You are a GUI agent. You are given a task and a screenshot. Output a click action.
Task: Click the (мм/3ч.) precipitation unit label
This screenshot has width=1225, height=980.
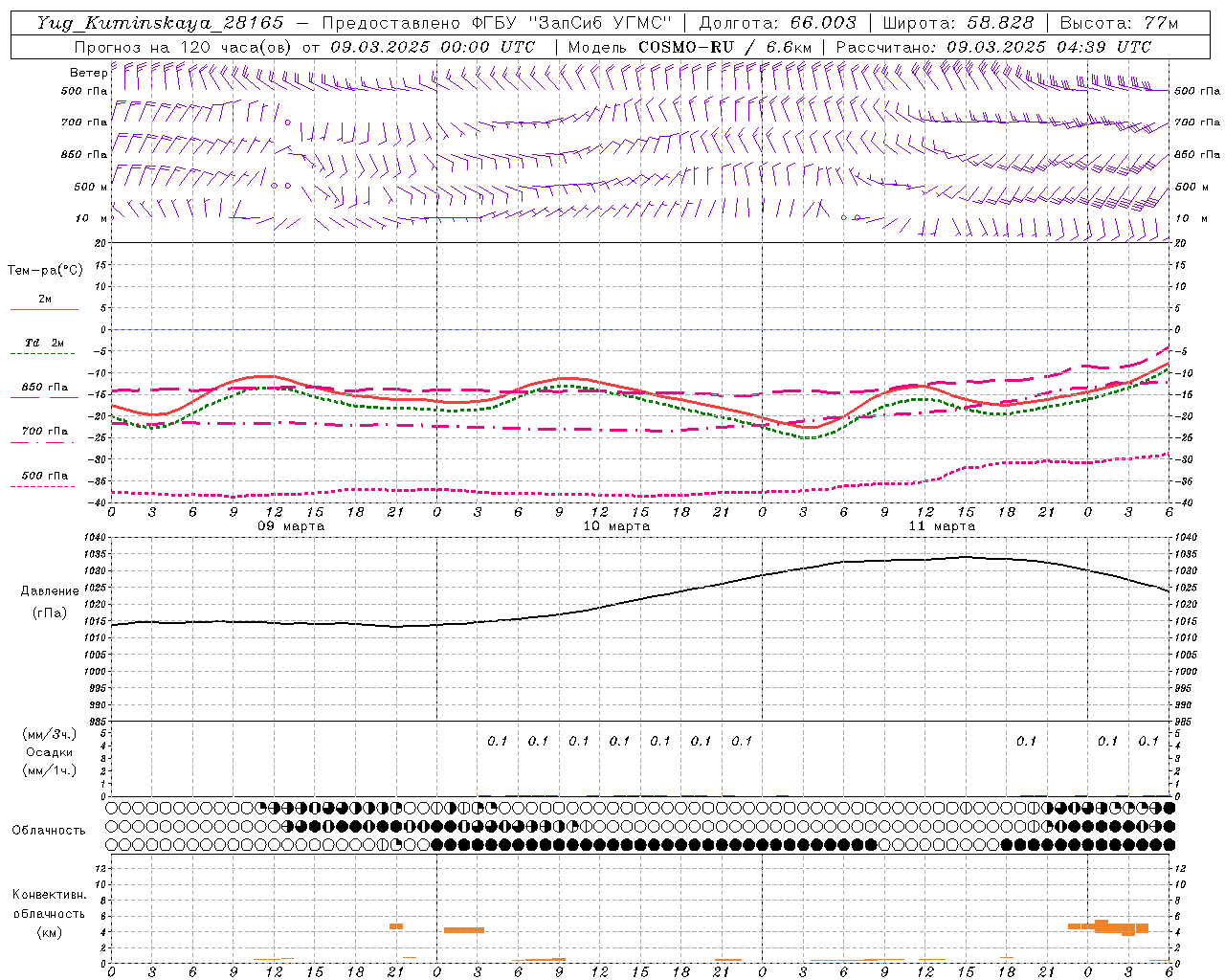click(x=50, y=734)
